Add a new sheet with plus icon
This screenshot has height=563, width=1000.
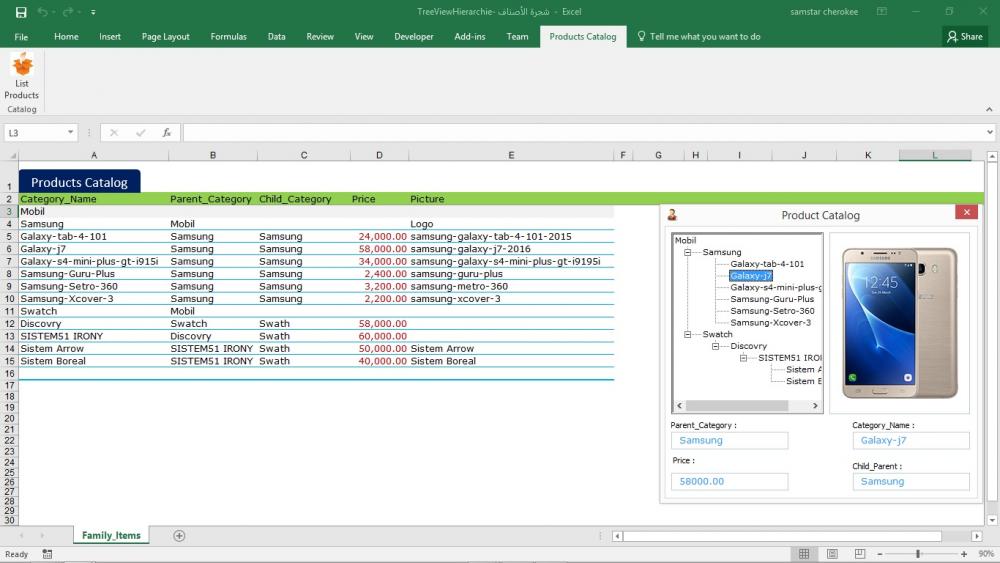[179, 536]
